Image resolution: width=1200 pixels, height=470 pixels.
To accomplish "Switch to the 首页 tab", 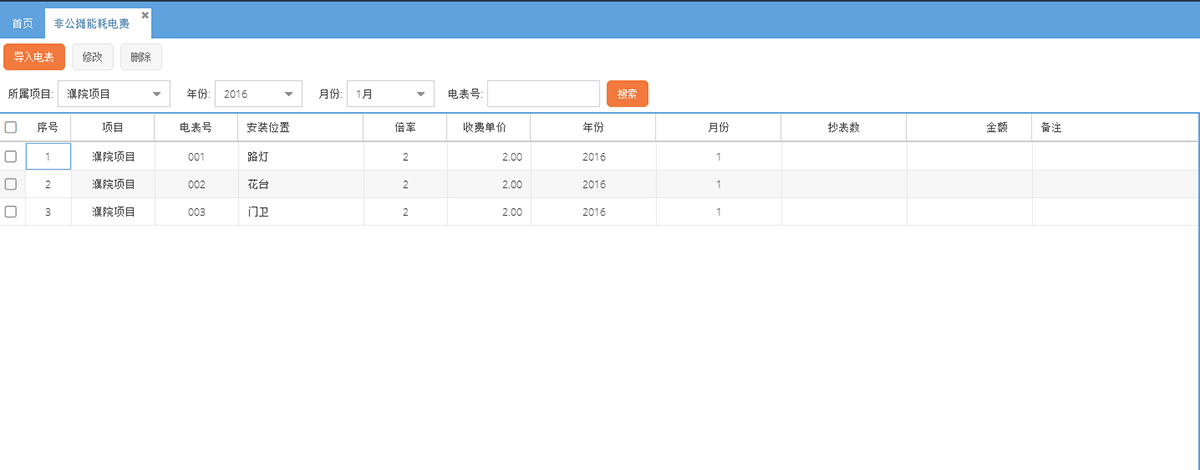I will click(22, 23).
